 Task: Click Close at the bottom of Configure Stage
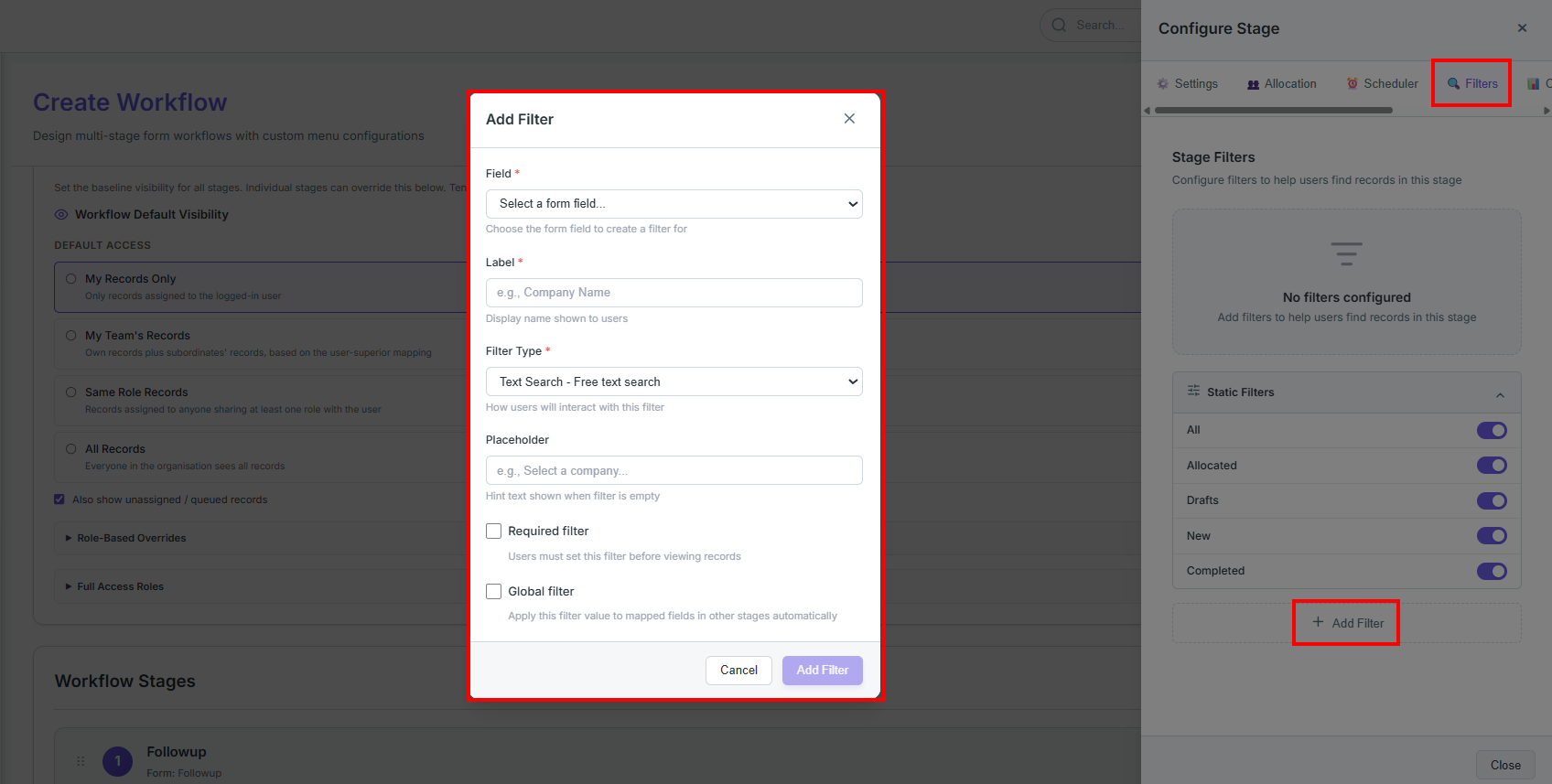(1505, 765)
